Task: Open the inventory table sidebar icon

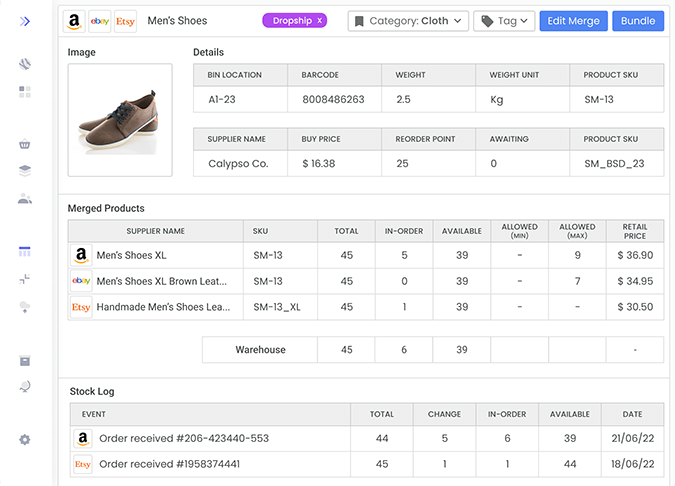Action: coord(25,251)
